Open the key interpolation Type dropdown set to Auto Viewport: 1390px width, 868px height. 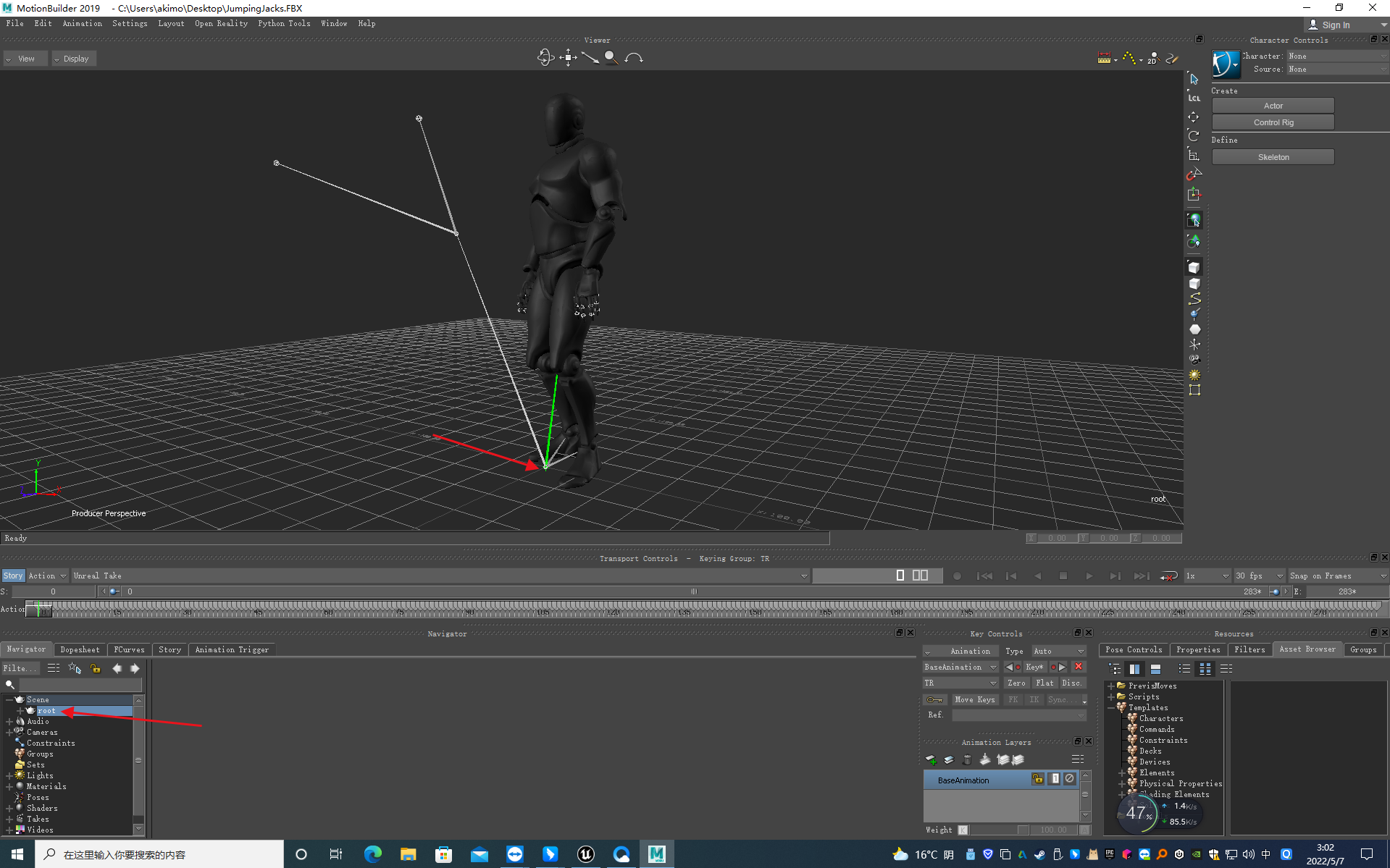point(1059,651)
